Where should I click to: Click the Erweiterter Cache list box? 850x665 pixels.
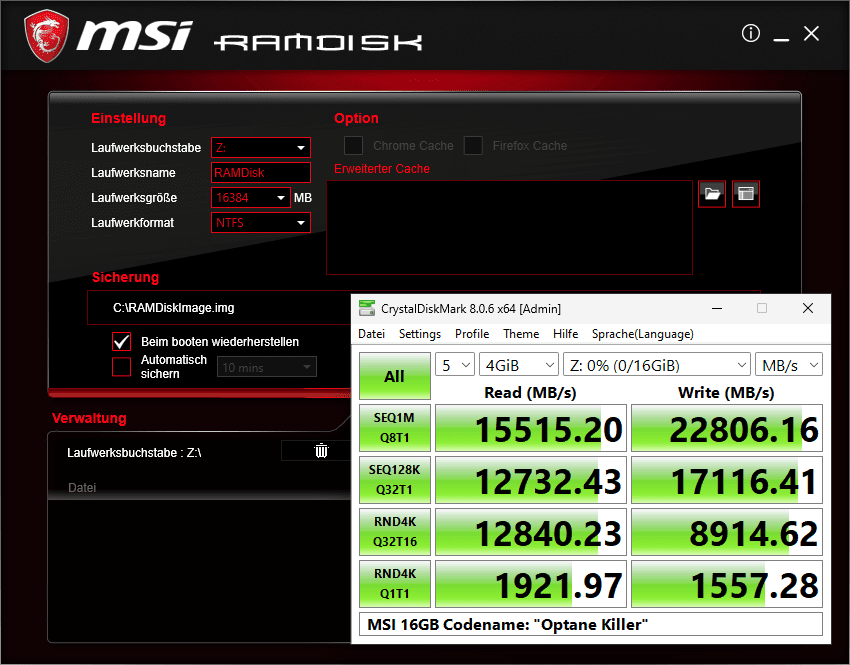510,227
